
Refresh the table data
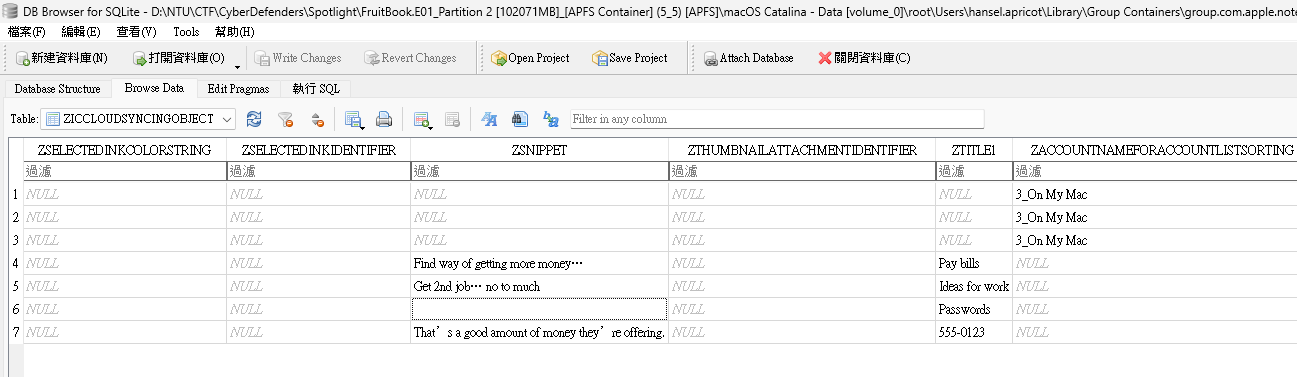pos(254,119)
